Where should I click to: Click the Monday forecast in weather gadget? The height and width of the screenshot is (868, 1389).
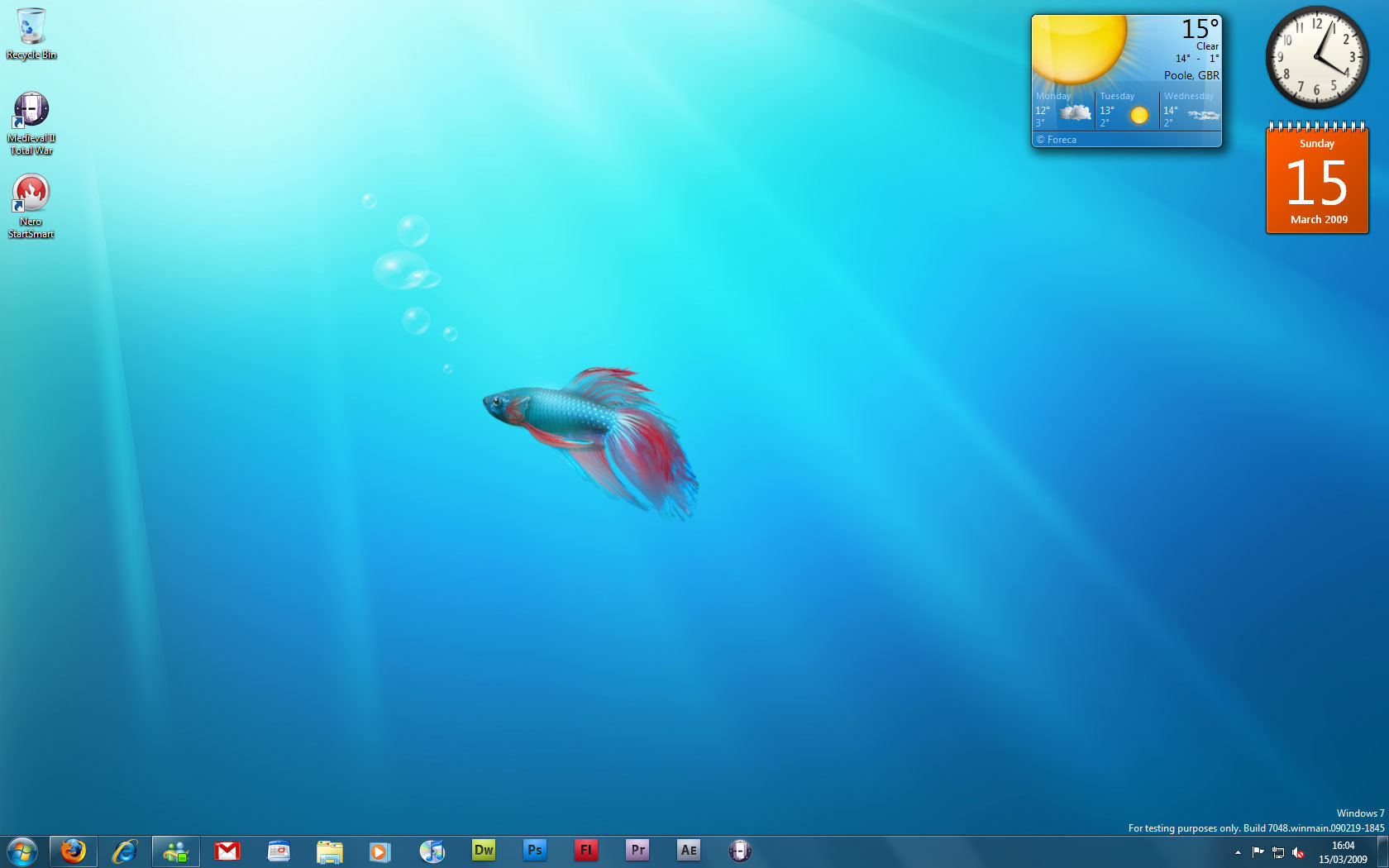pos(1064,110)
